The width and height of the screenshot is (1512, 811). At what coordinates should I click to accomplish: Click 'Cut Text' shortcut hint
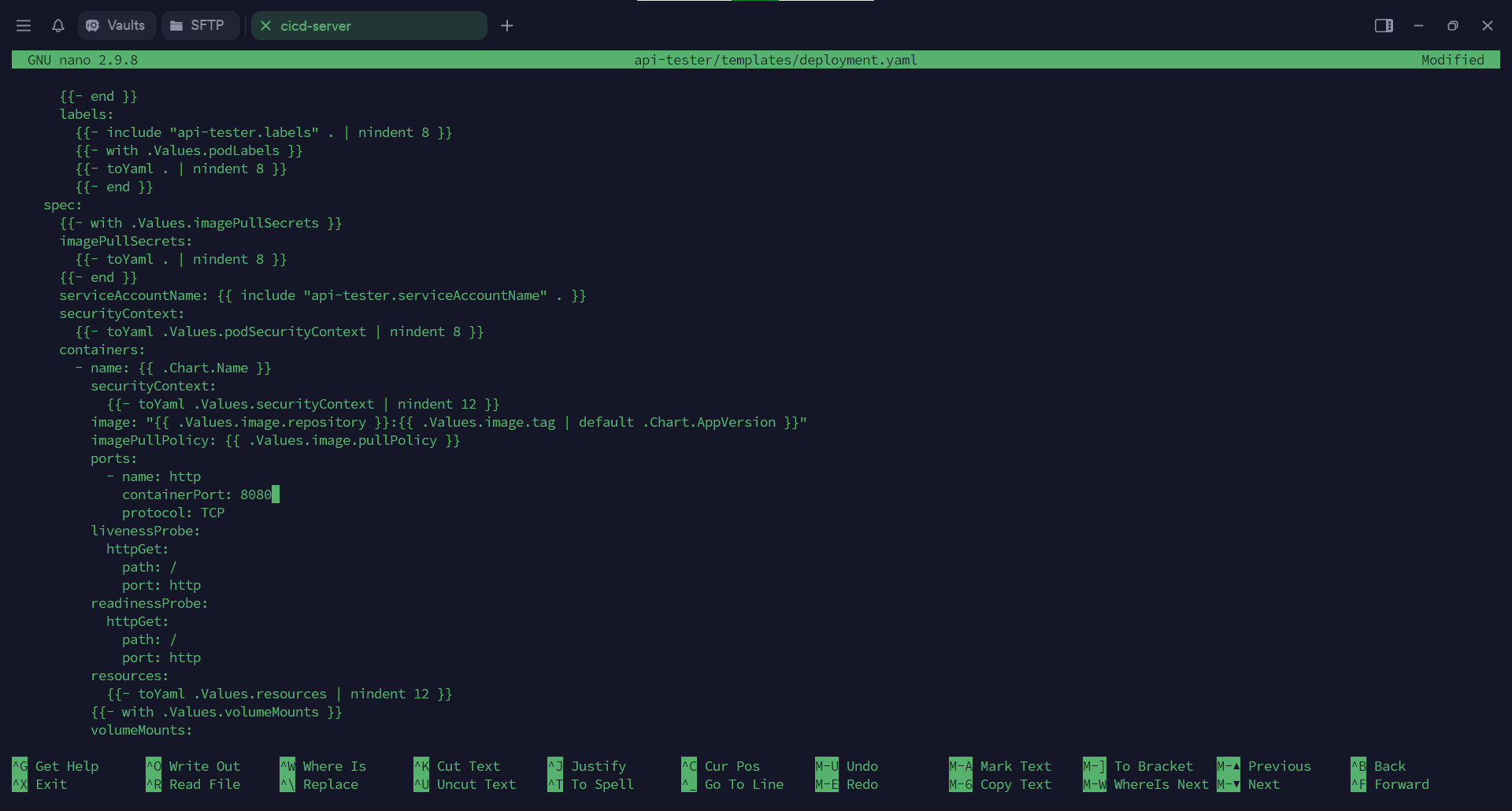click(x=457, y=766)
